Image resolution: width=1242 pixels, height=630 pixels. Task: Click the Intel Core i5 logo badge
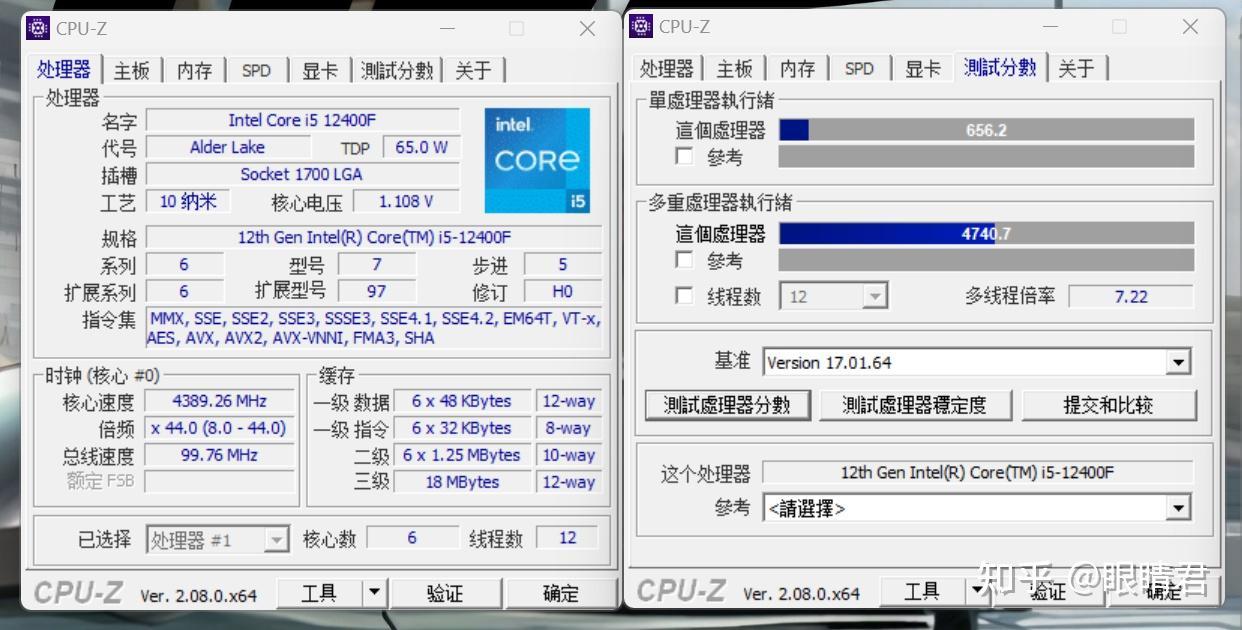tap(537, 161)
